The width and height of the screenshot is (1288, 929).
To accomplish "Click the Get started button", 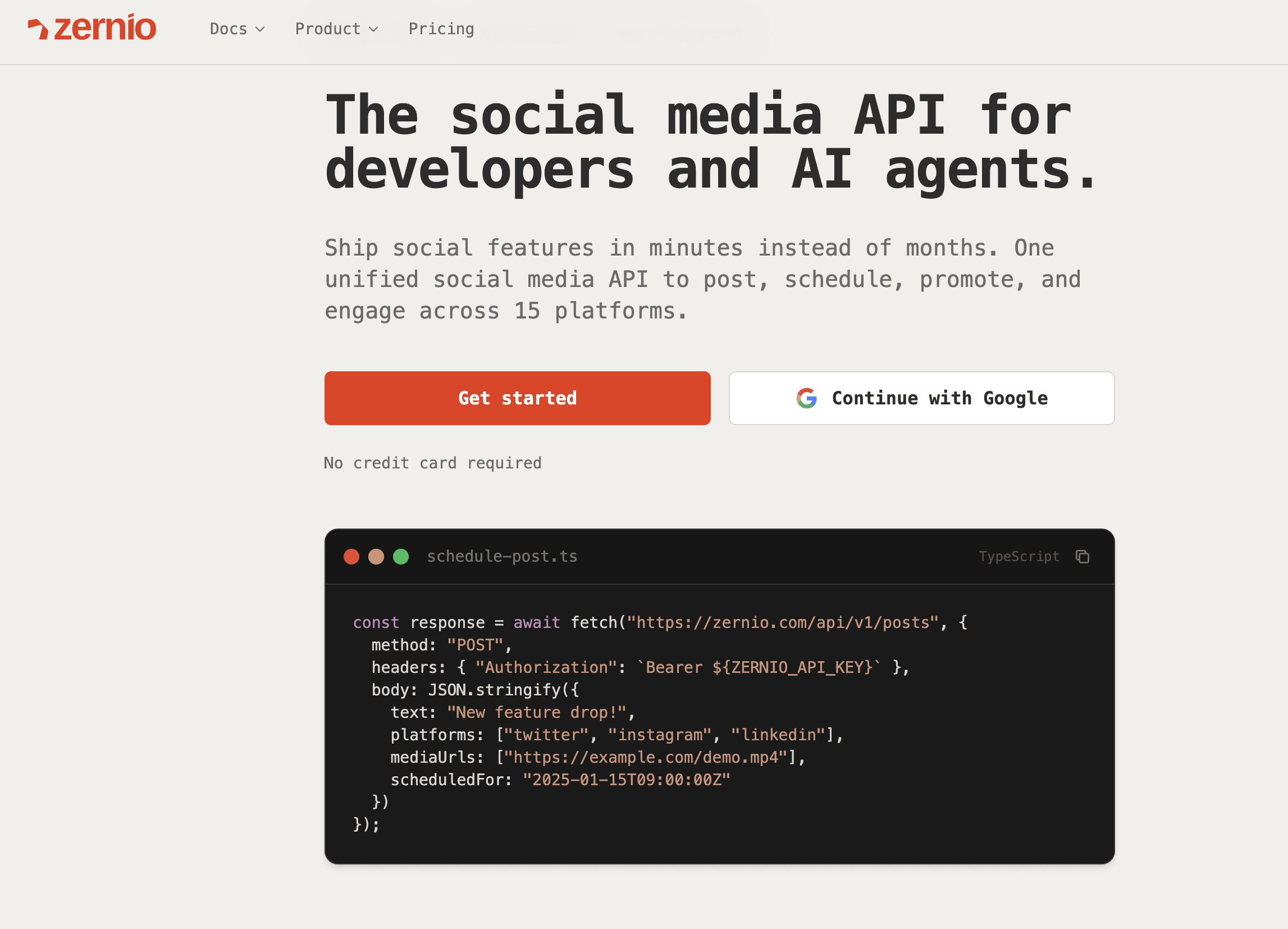I will 517,398.
